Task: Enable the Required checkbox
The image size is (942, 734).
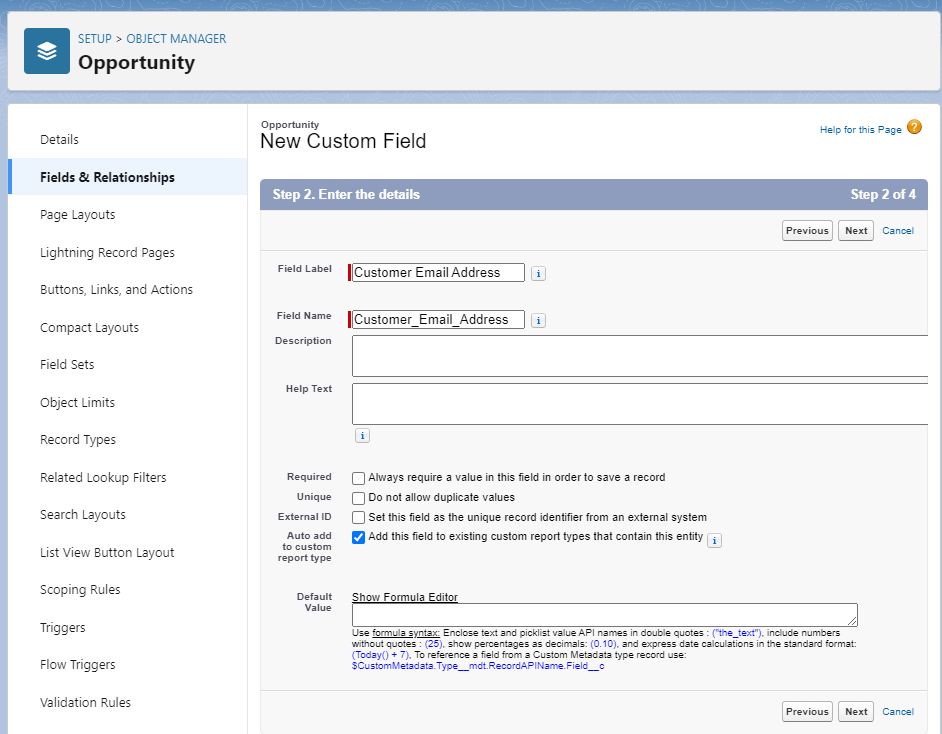Action: point(359,478)
